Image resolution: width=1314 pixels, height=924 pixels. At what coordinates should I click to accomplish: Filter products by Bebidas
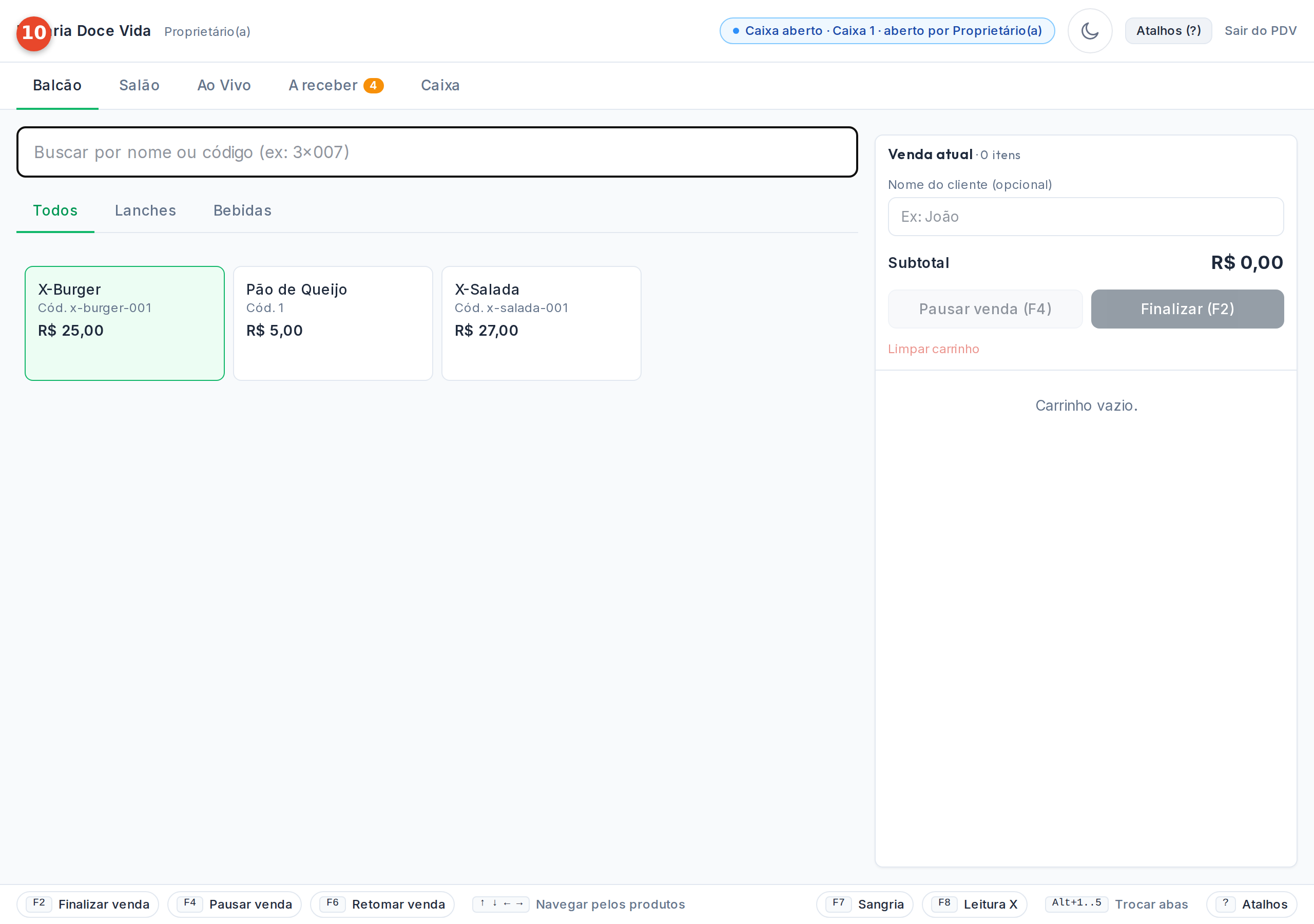242,210
